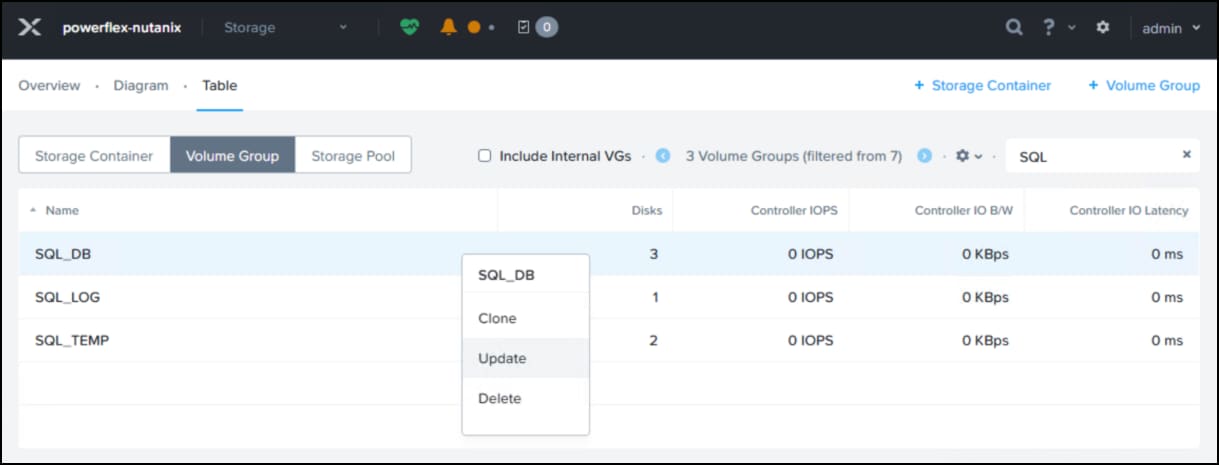This screenshot has width=1219, height=465.
Task: Expand the admin user menu
Action: click(x=1171, y=28)
